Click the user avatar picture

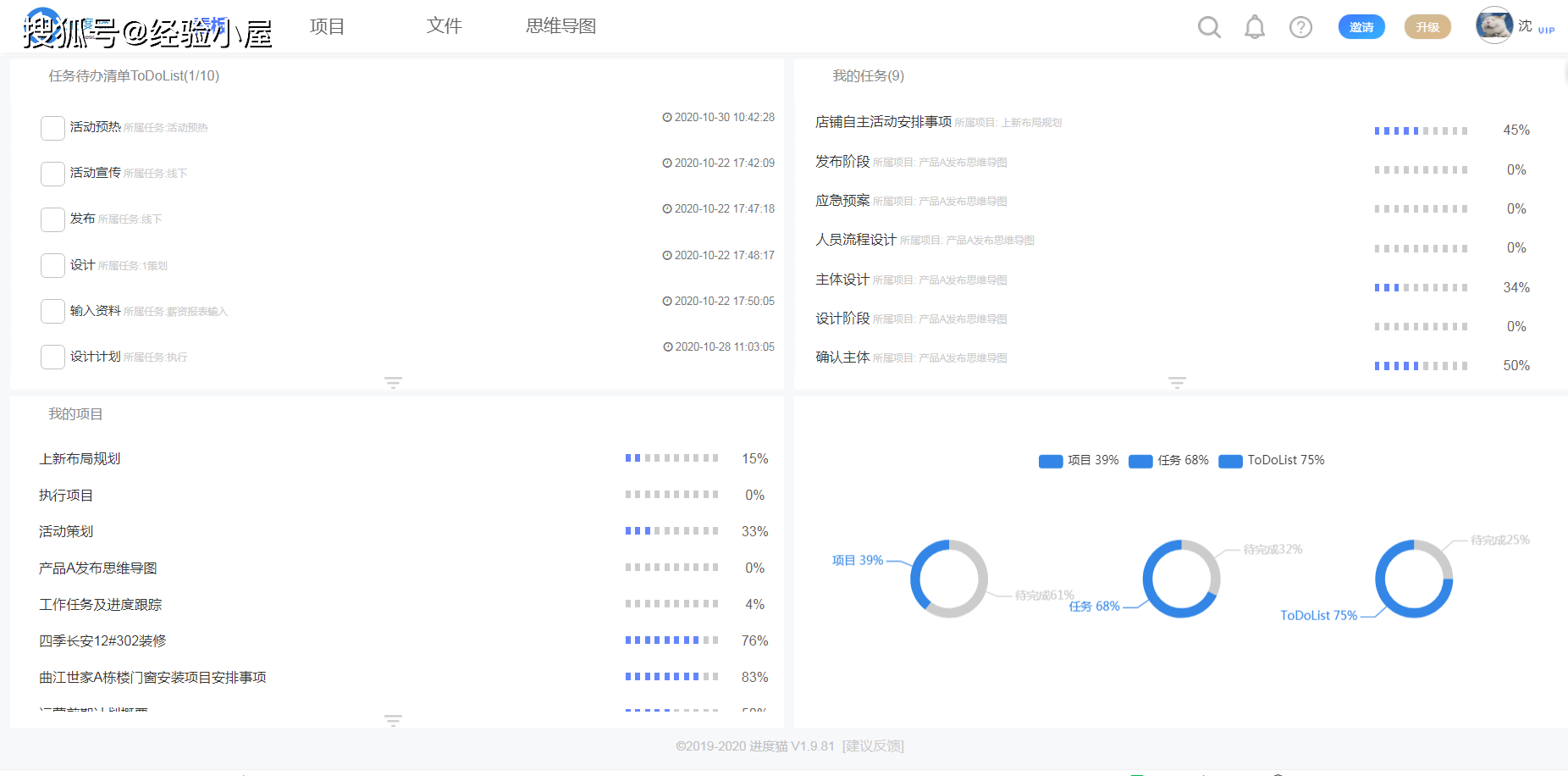pos(1493,25)
